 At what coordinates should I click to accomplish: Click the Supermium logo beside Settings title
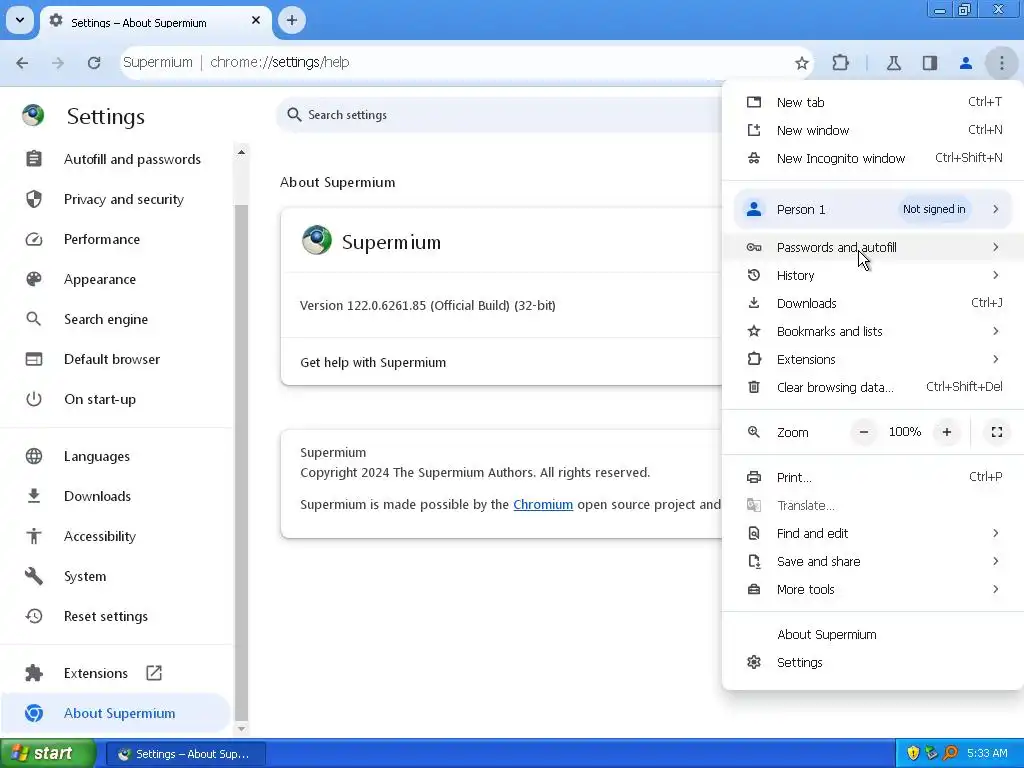point(33,116)
